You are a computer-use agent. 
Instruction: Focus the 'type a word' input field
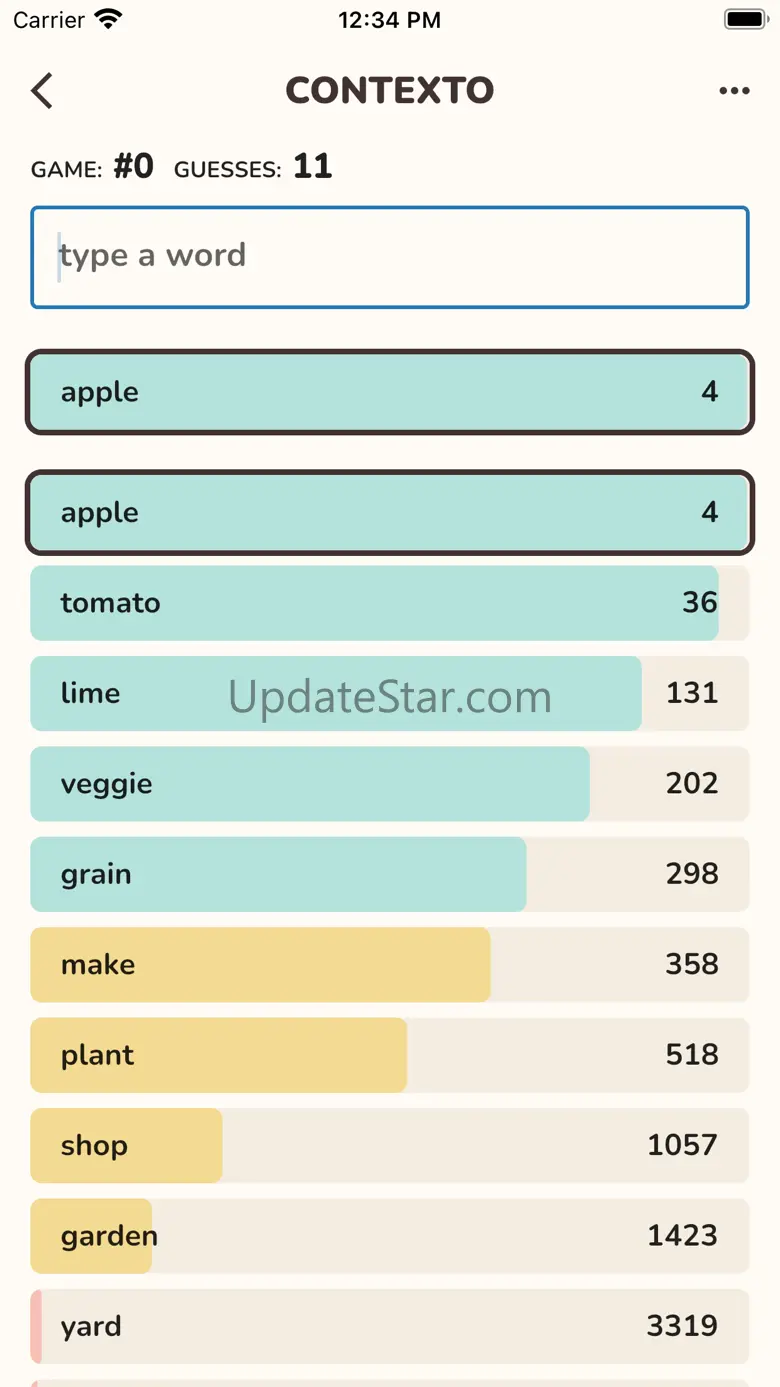pos(390,257)
